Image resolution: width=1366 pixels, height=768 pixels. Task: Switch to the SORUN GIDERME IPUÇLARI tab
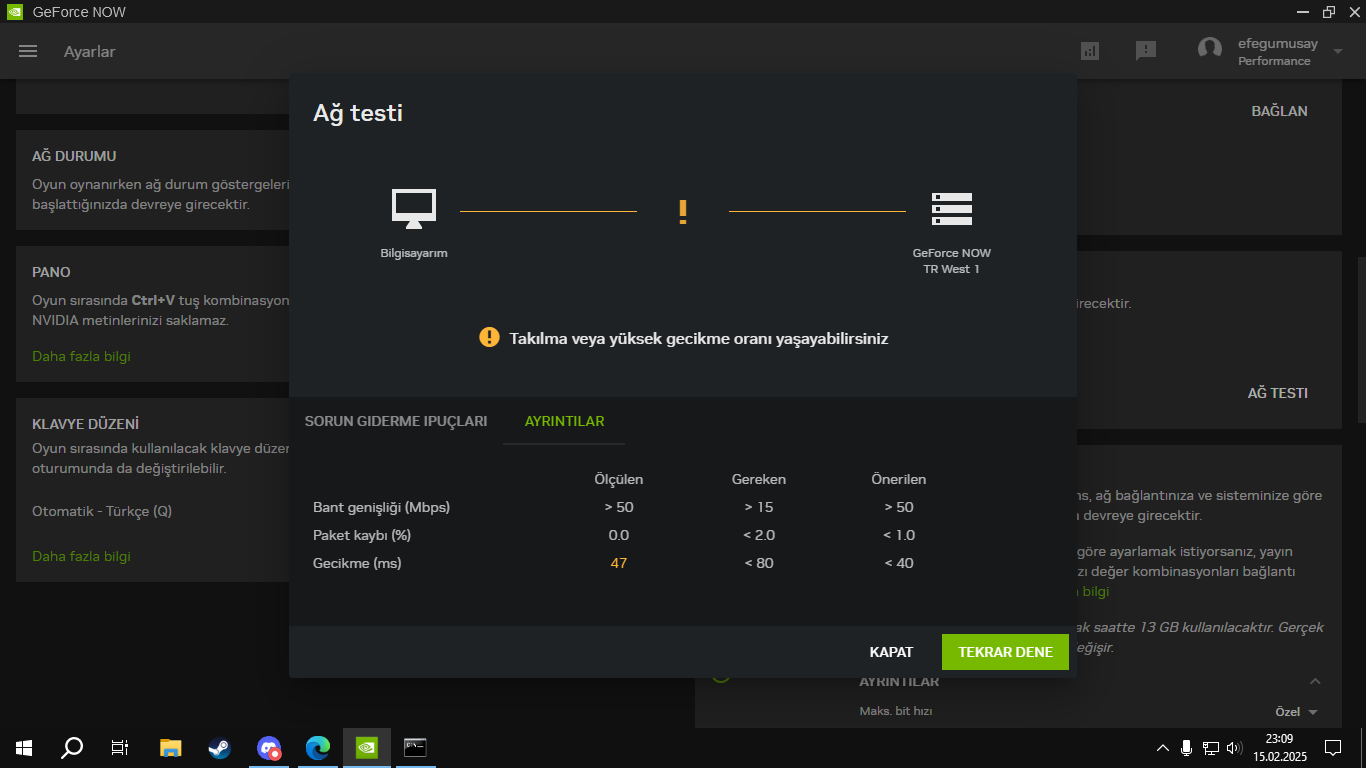(x=396, y=421)
